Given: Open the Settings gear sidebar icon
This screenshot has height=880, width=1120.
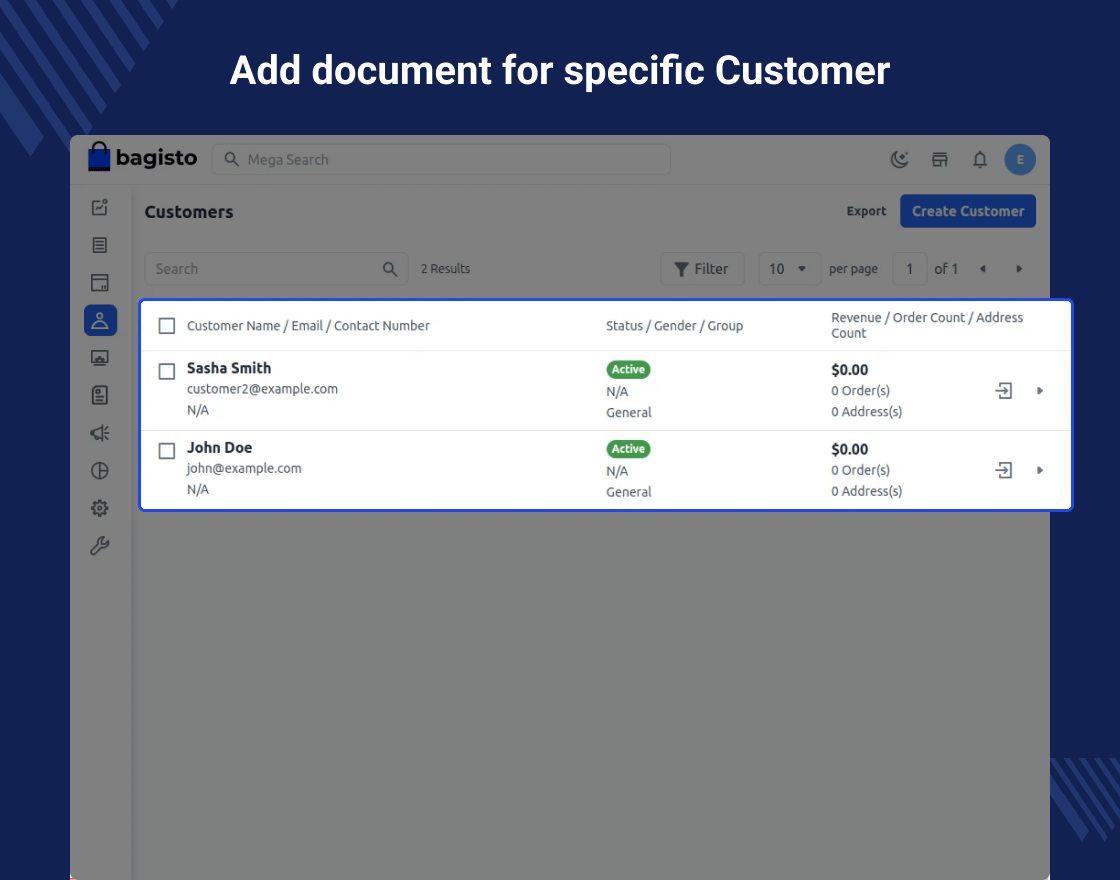Looking at the screenshot, I should coord(100,508).
